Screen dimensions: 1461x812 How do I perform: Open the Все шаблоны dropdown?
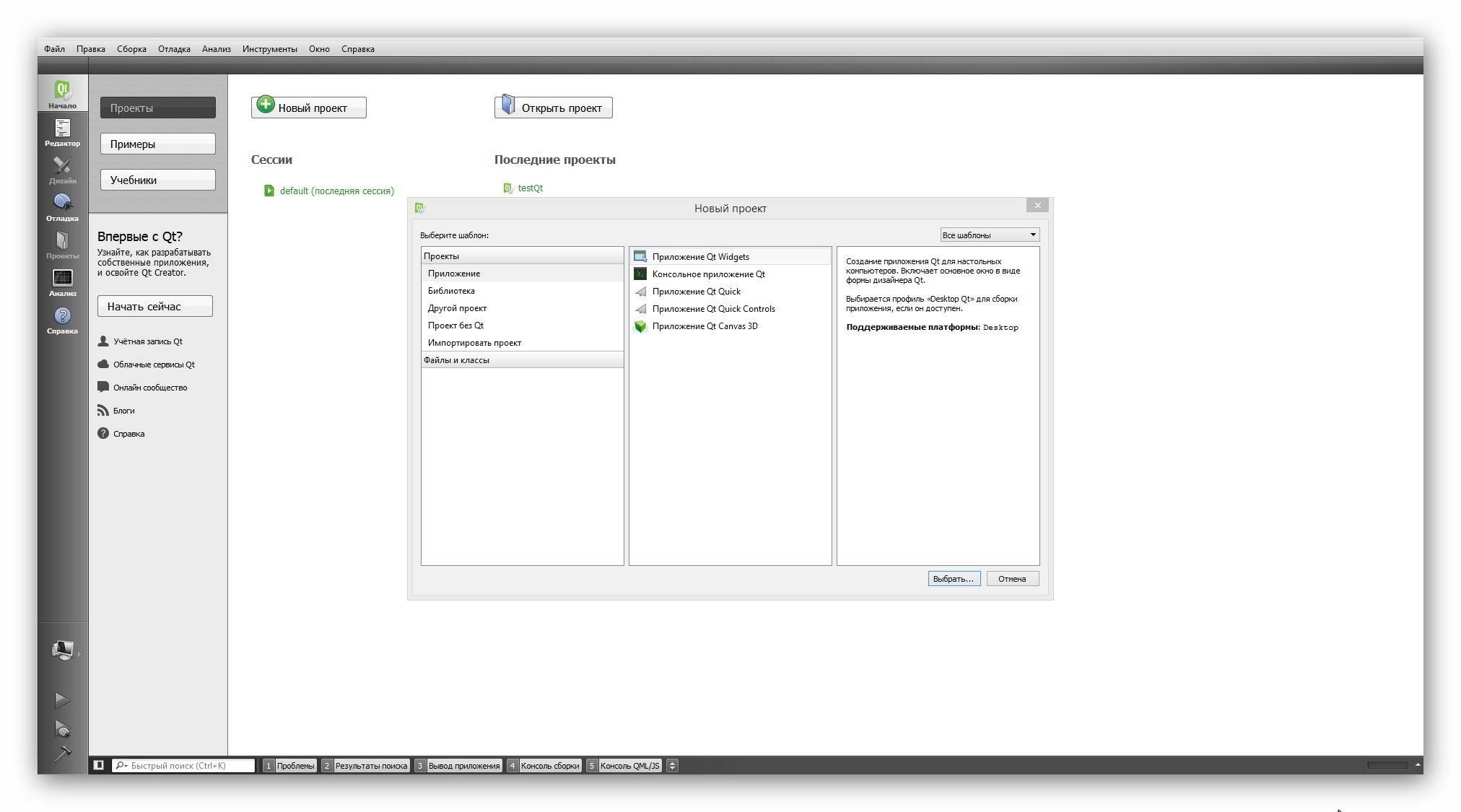pyautogui.click(x=990, y=235)
